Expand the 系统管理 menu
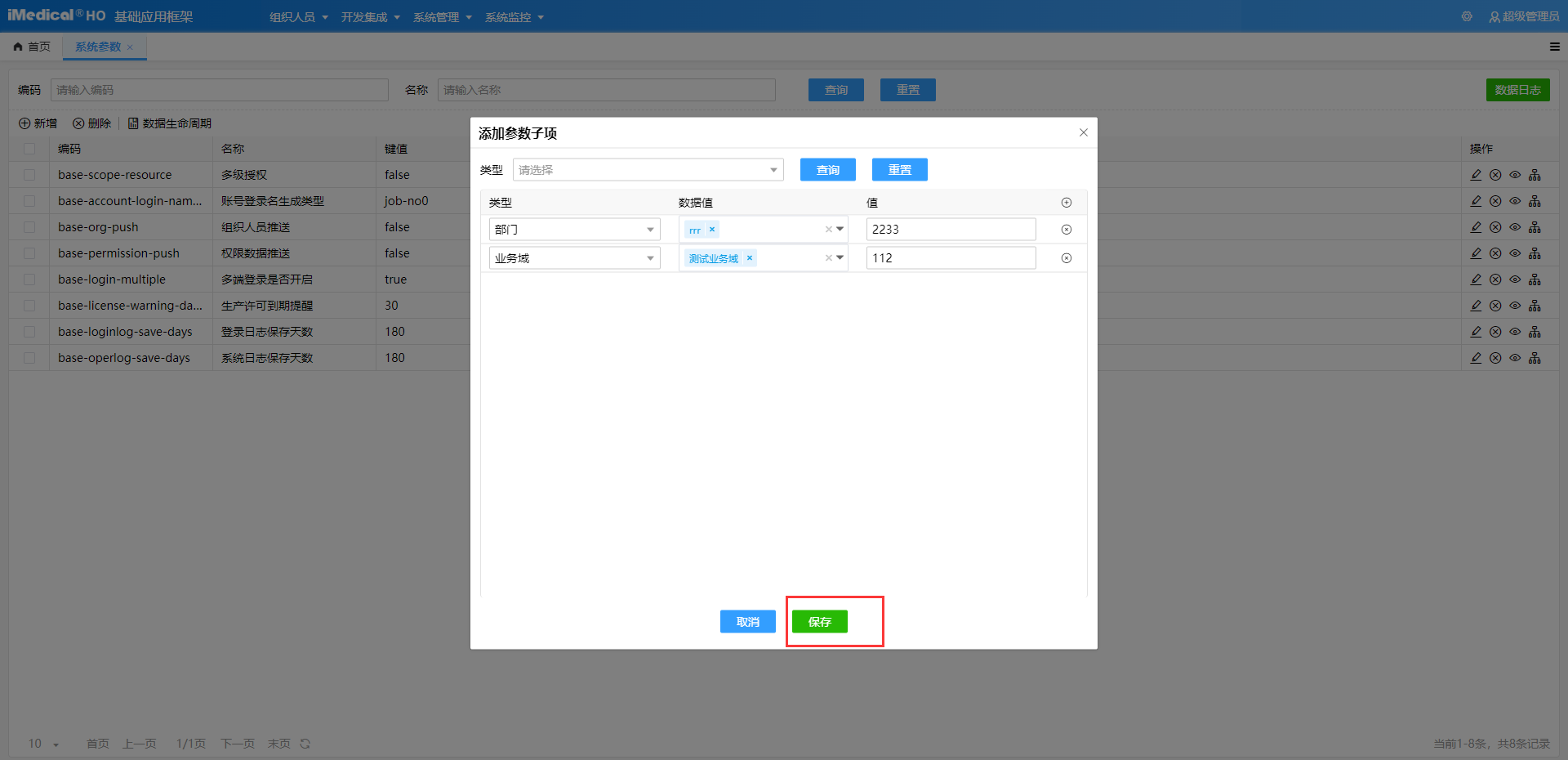 tap(443, 17)
